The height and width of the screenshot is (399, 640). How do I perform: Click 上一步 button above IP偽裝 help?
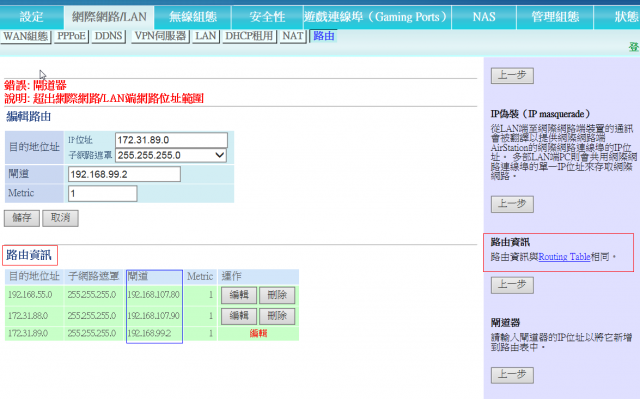[512, 75]
